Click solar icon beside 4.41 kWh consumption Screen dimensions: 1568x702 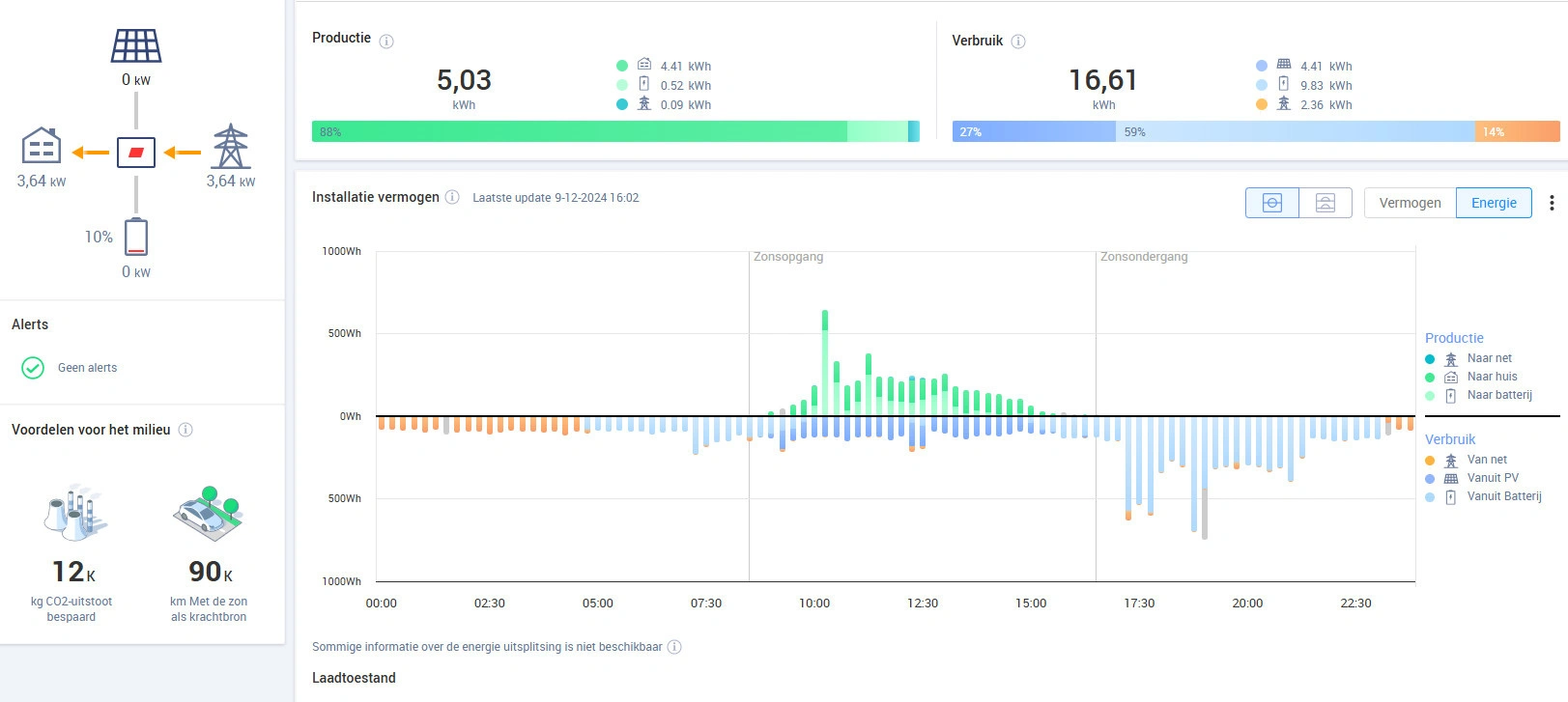coord(1284,65)
